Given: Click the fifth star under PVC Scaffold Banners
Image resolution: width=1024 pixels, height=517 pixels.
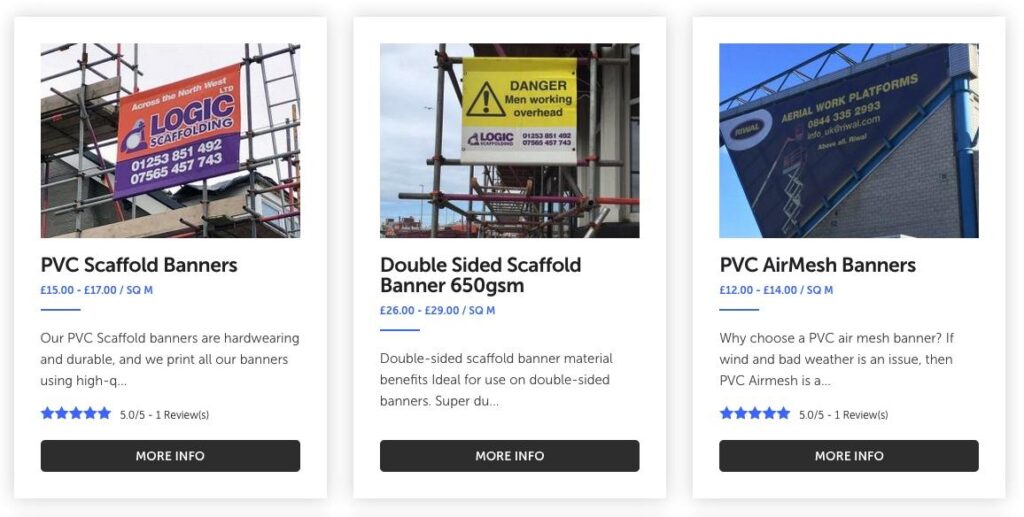Looking at the screenshot, I should tap(104, 413).
